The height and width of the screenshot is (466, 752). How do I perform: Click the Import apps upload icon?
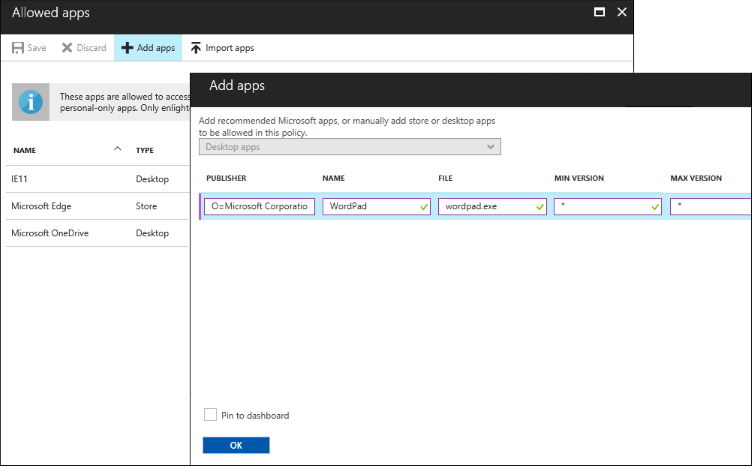tap(196, 48)
